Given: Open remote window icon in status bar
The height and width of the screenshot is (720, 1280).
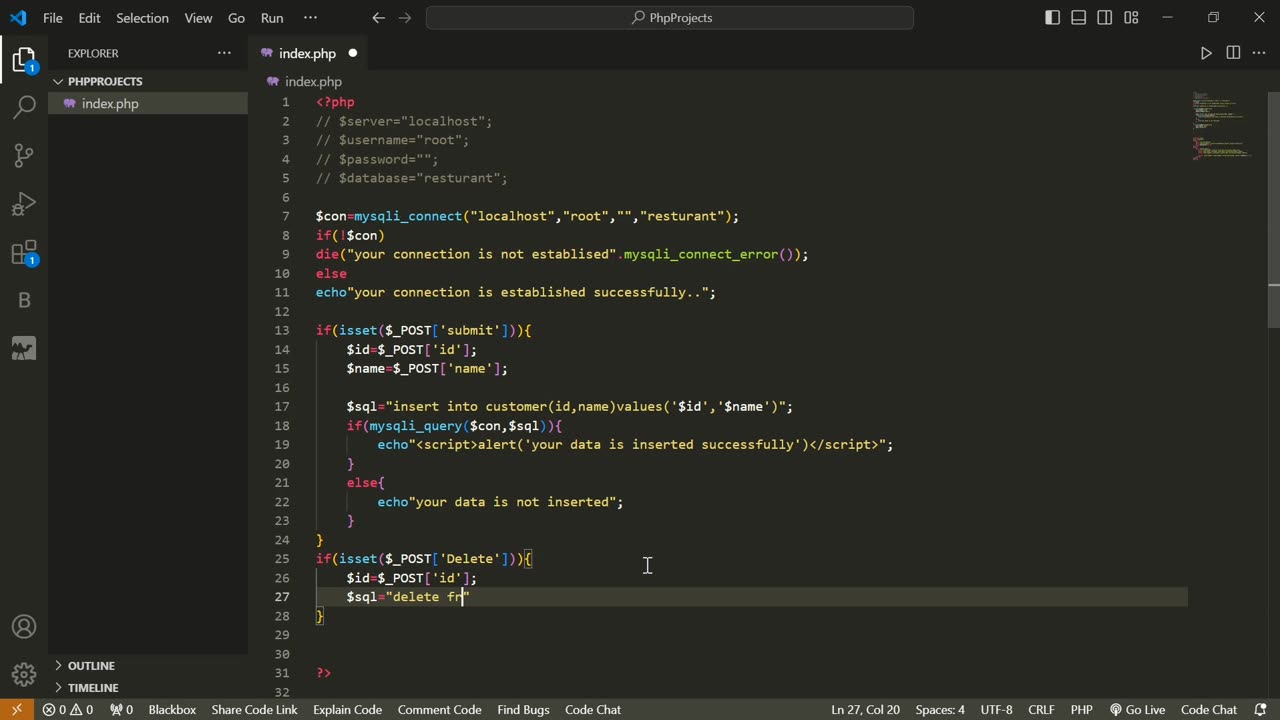Looking at the screenshot, I should tap(16, 709).
